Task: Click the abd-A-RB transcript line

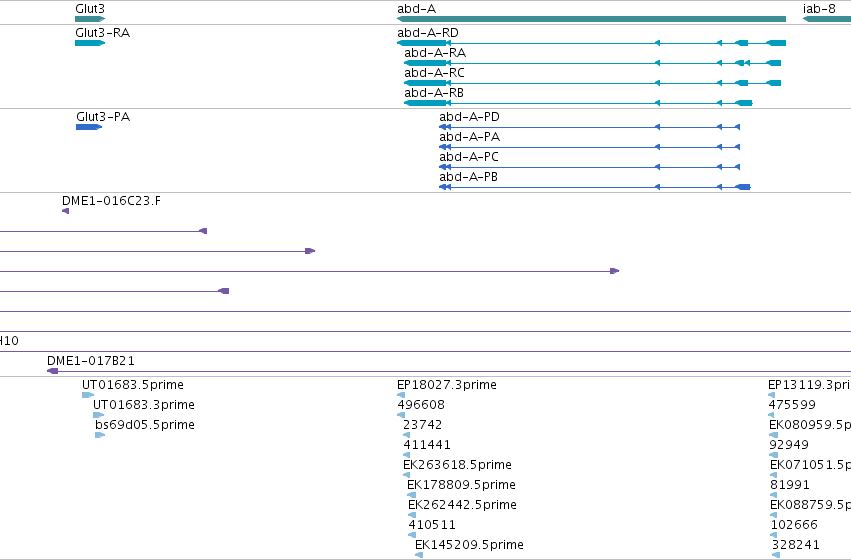Action: [x=578, y=103]
